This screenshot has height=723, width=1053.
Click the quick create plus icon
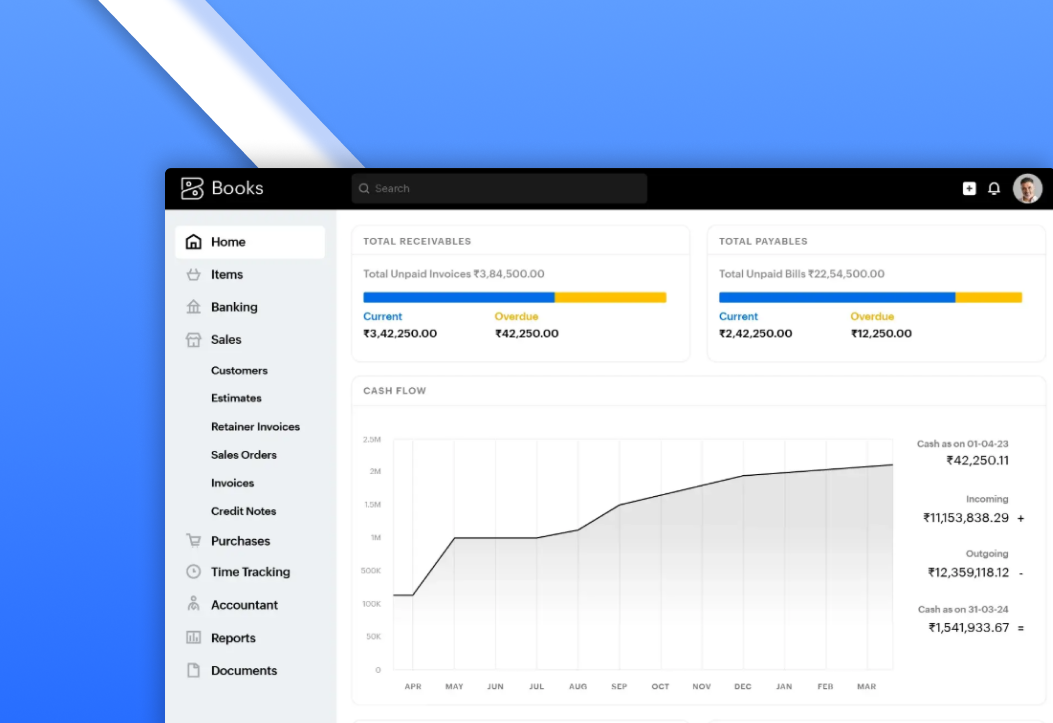coord(969,188)
